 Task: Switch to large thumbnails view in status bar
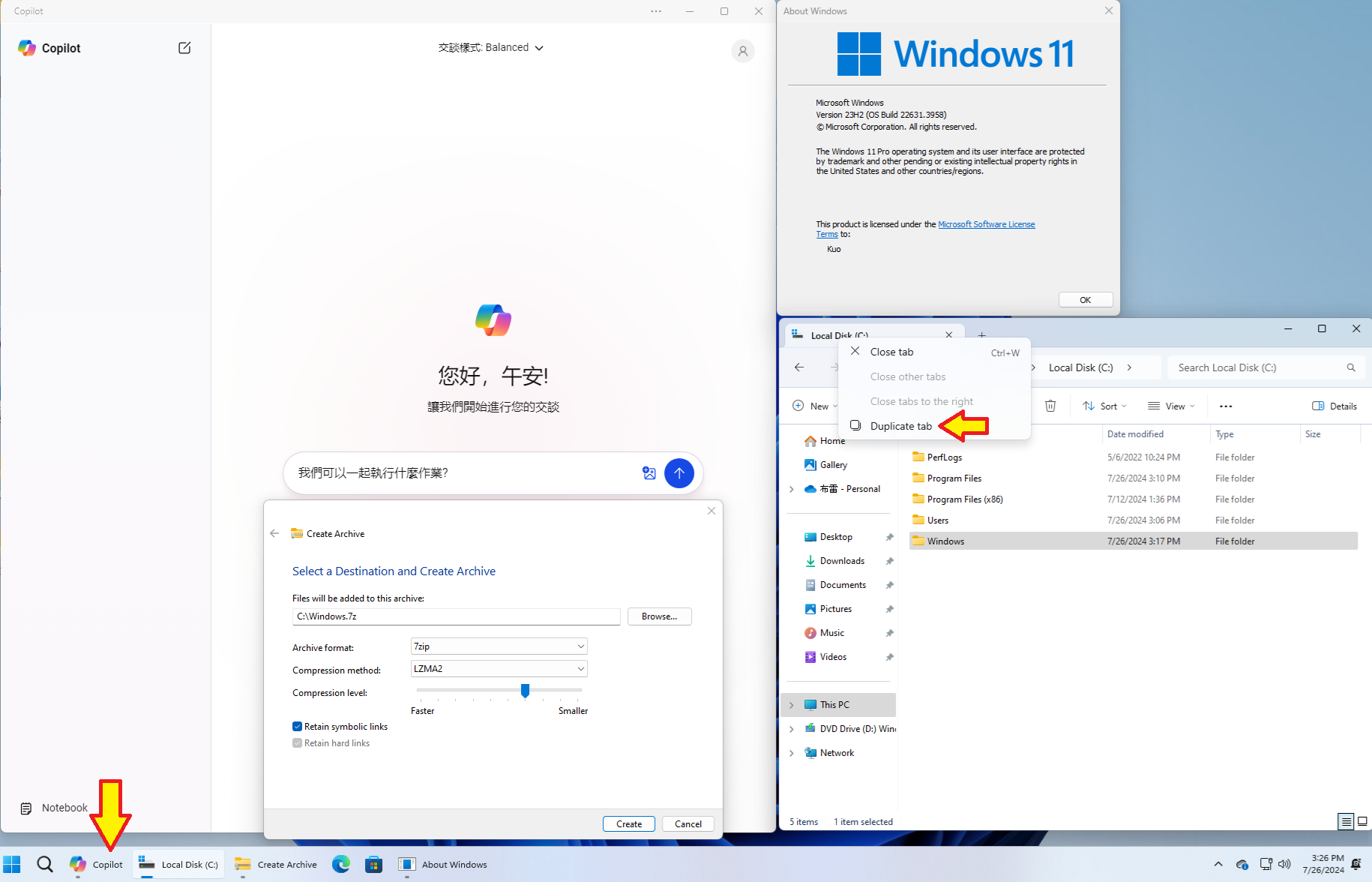[x=1362, y=821]
